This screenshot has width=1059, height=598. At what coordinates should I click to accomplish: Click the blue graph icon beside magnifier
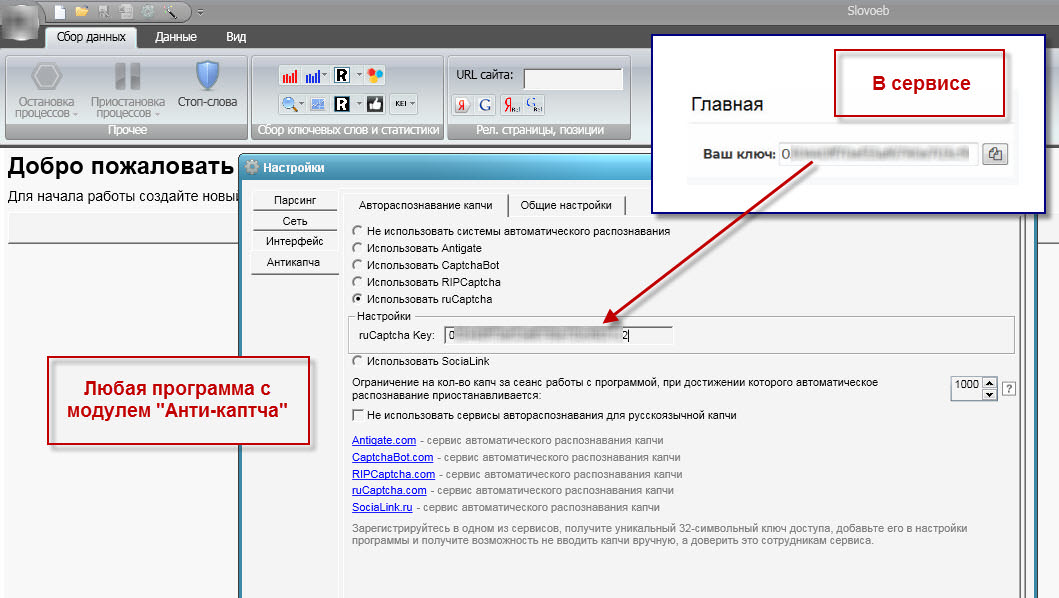click(318, 104)
